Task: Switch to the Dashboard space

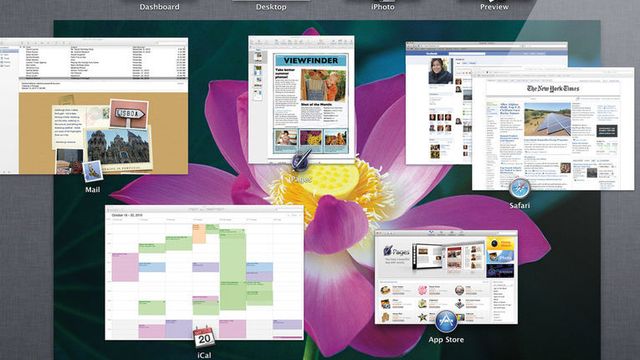Action: point(159,6)
